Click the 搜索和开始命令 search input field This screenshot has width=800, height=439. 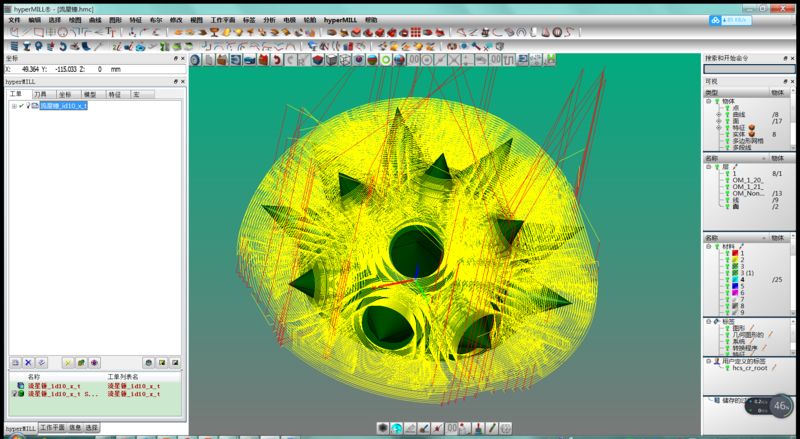749,69
